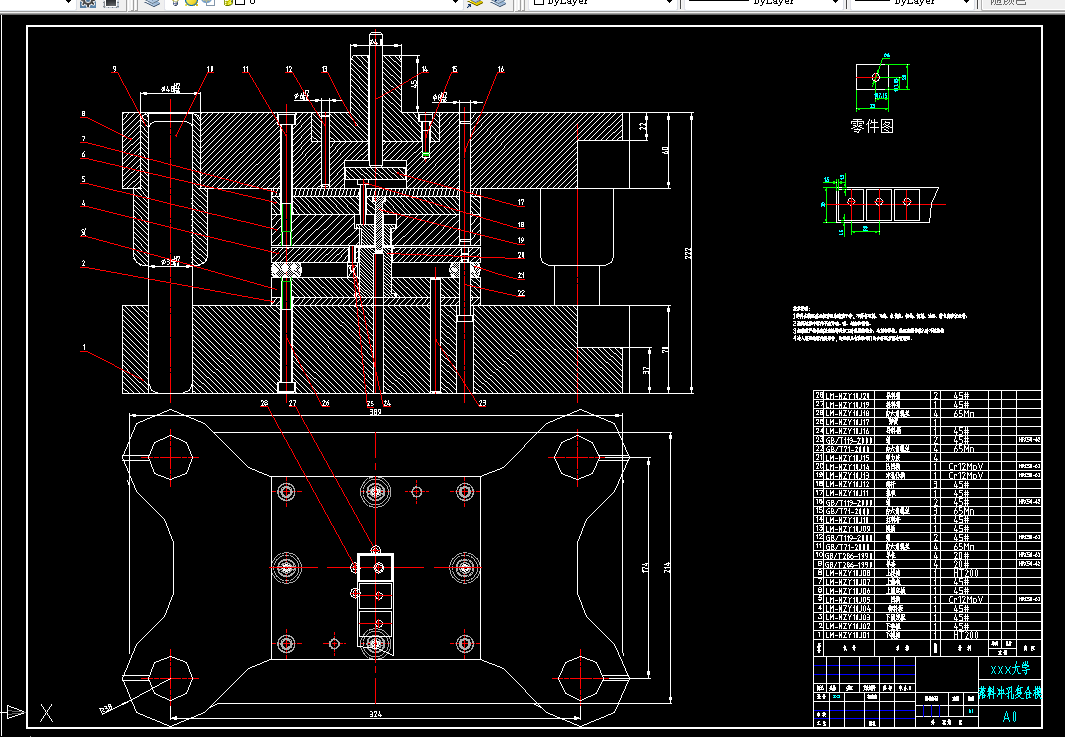Select the 零件图 text label

(872, 126)
